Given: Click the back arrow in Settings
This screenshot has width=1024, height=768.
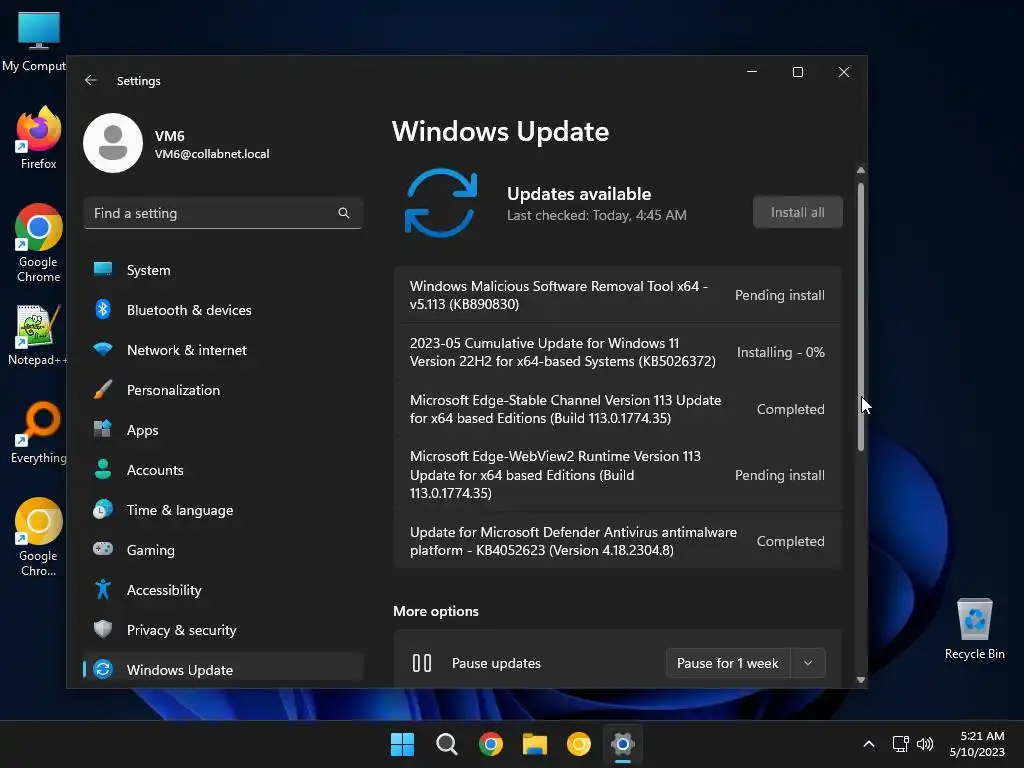Looking at the screenshot, I should 91,80.
